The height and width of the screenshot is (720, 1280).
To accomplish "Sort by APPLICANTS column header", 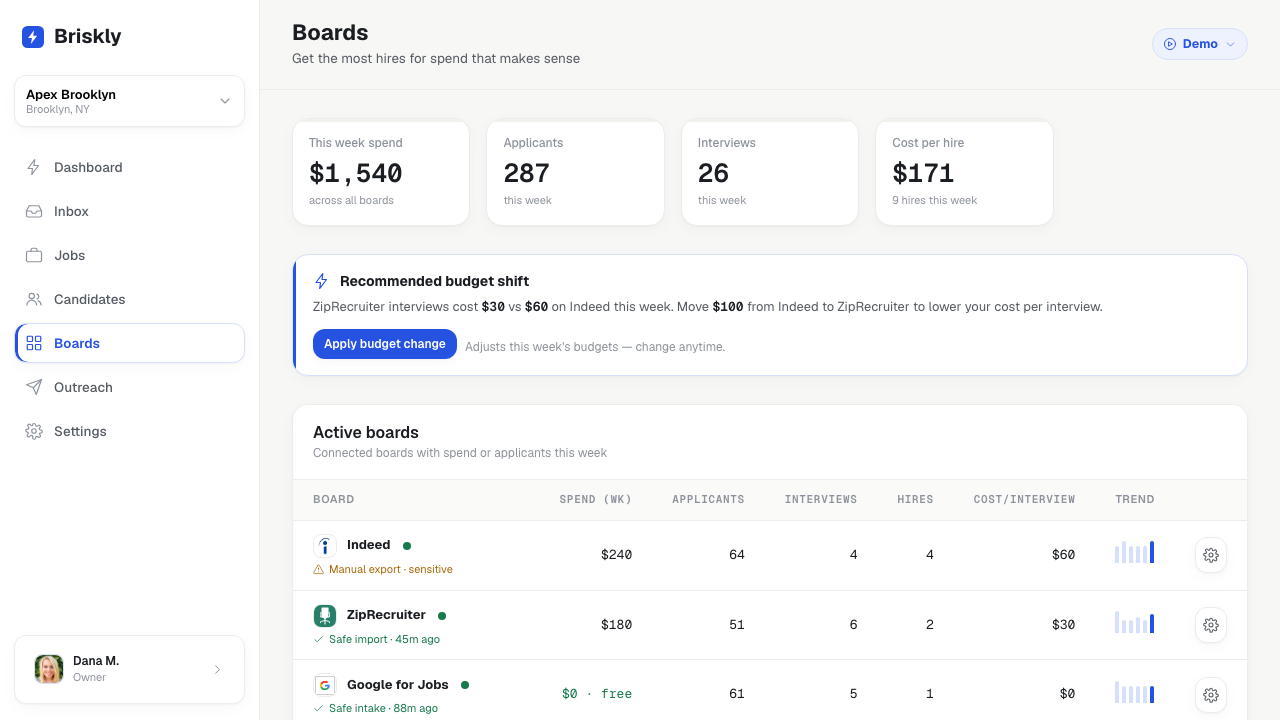I will click(708, 499).
